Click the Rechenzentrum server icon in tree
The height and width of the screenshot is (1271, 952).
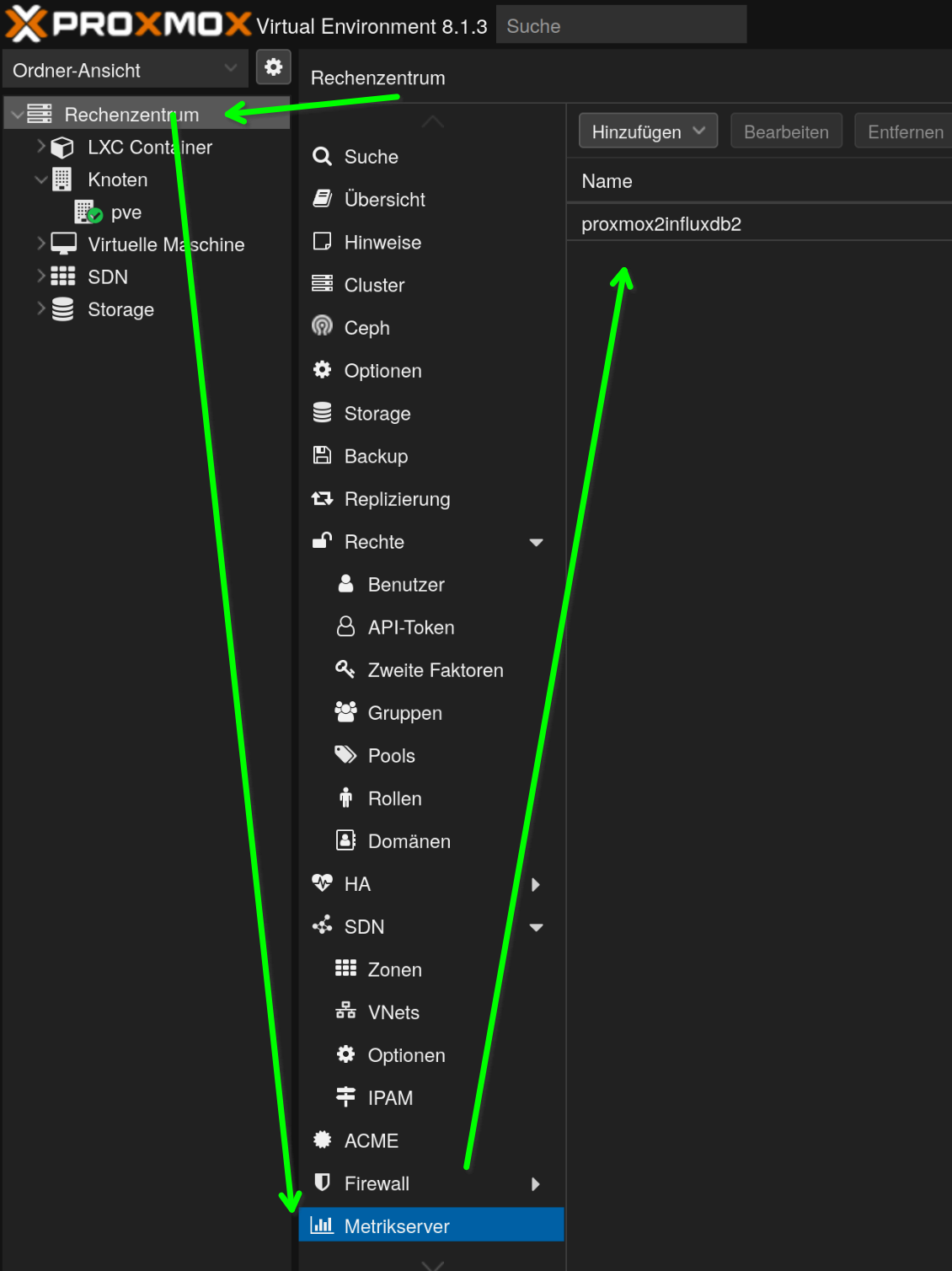click(x=40, y=114)
